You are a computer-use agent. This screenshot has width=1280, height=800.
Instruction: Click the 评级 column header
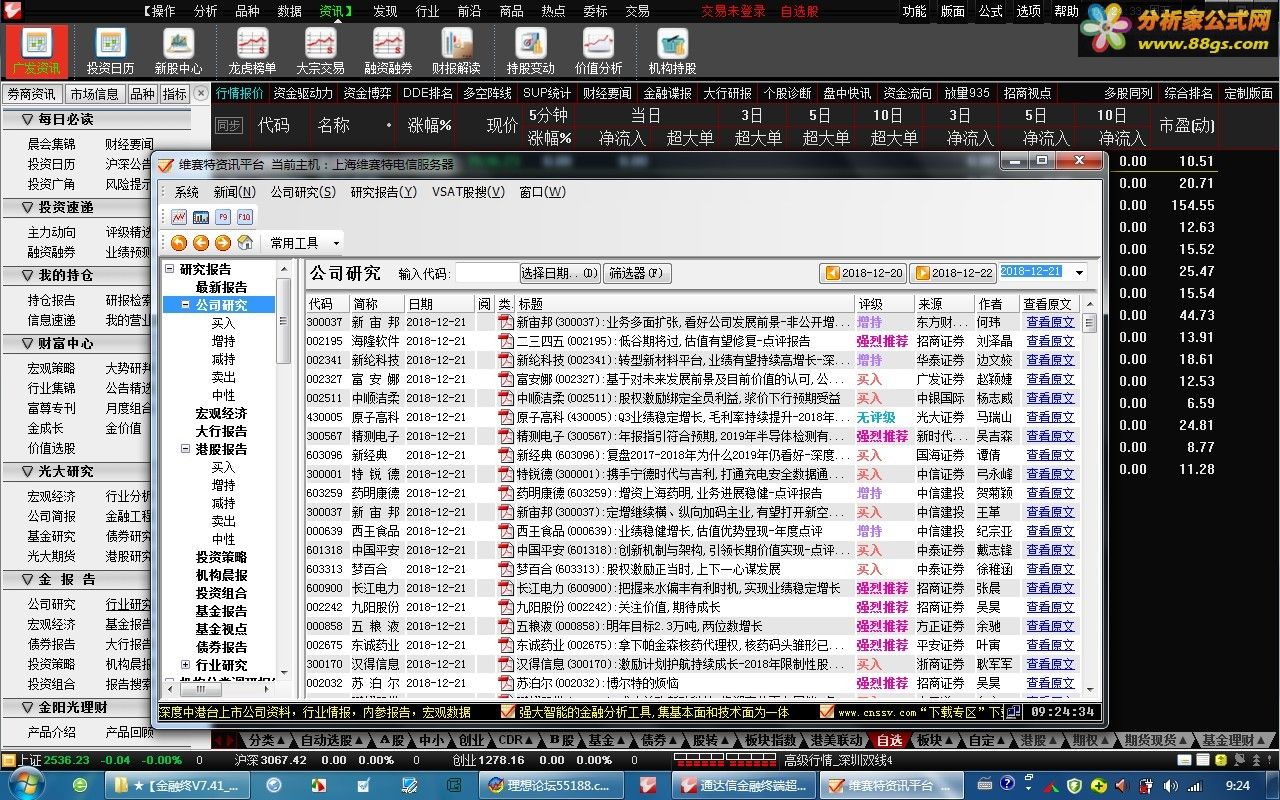(884, 303)
